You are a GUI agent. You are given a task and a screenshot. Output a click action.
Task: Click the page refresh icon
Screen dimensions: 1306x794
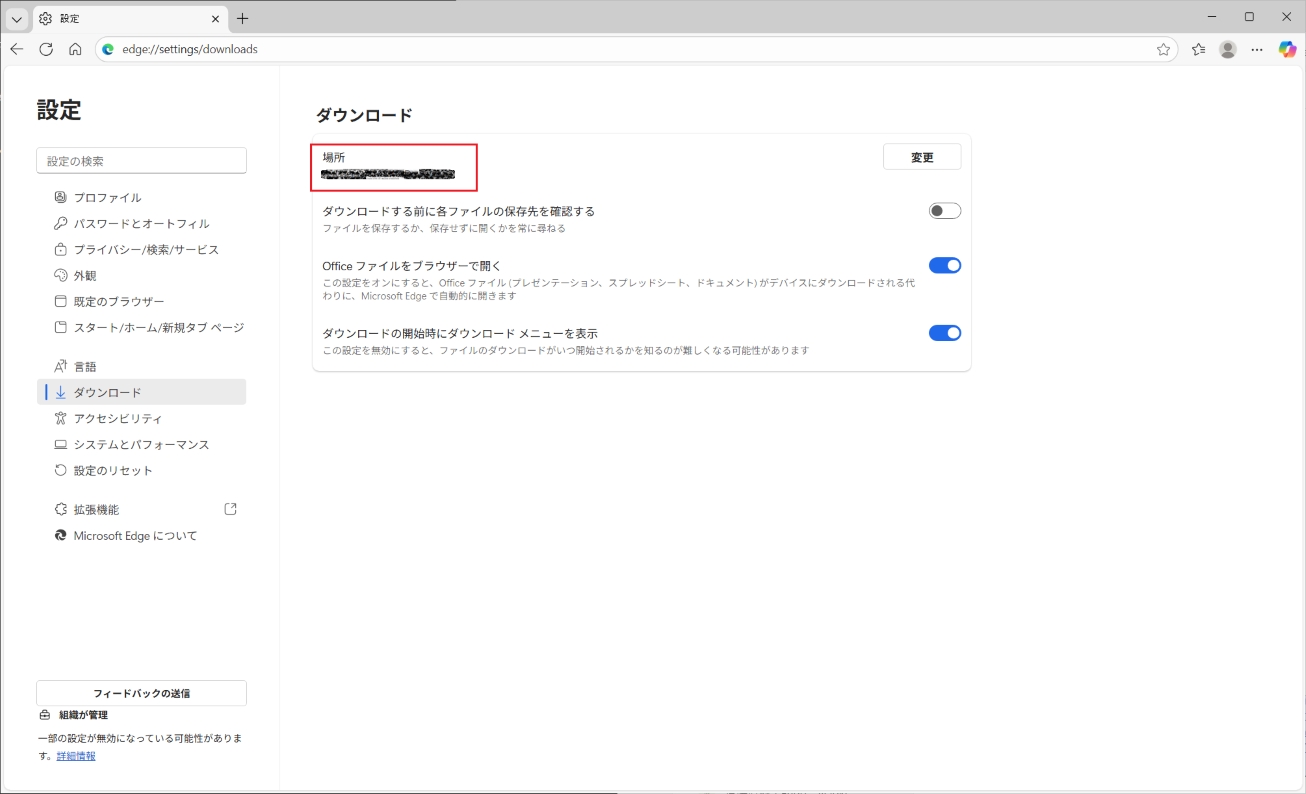[46, 49]
